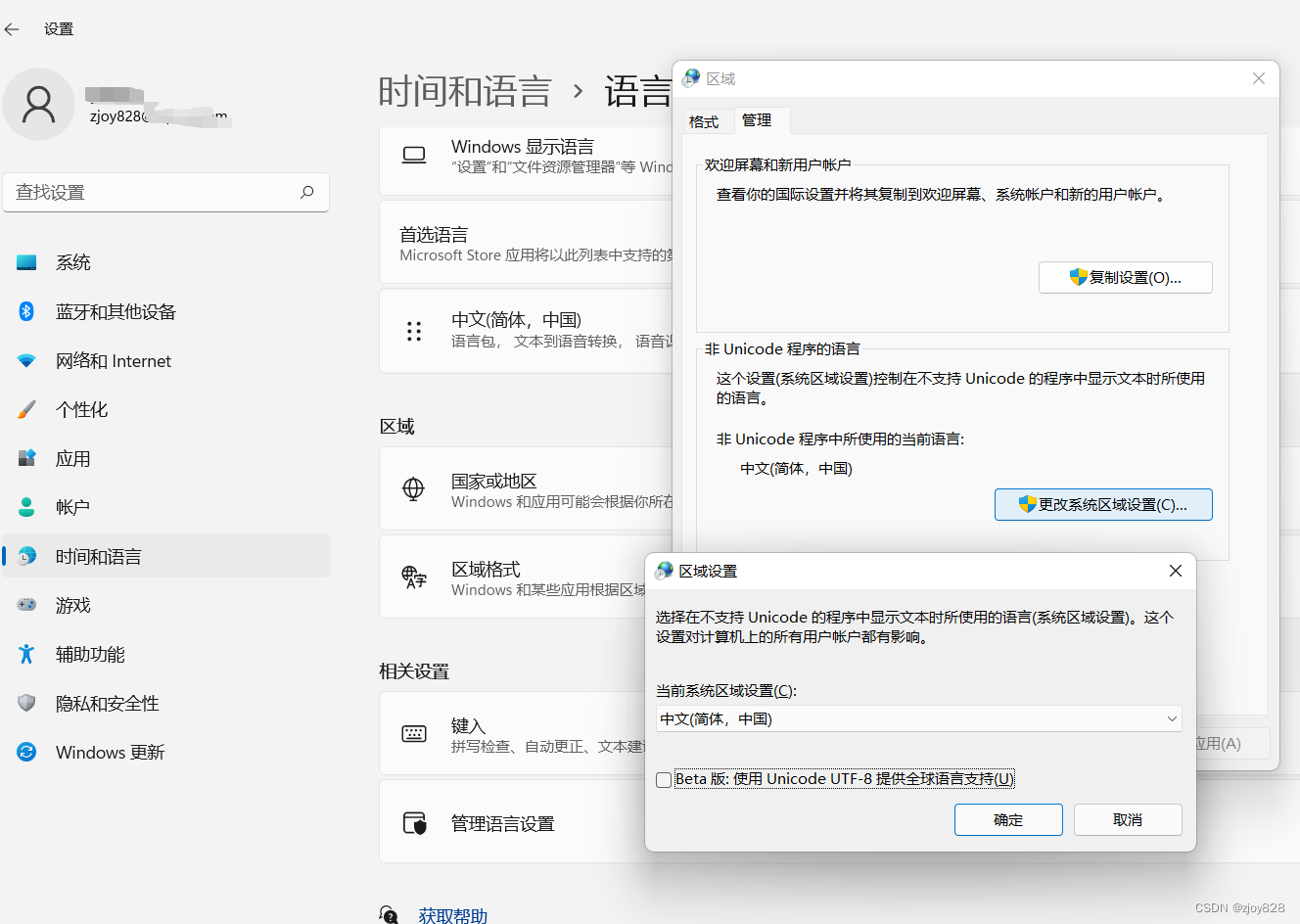This screenshot has width=1300, height=924.
Task: Click the user account avatar icon
Action: [x=39, y=105]
